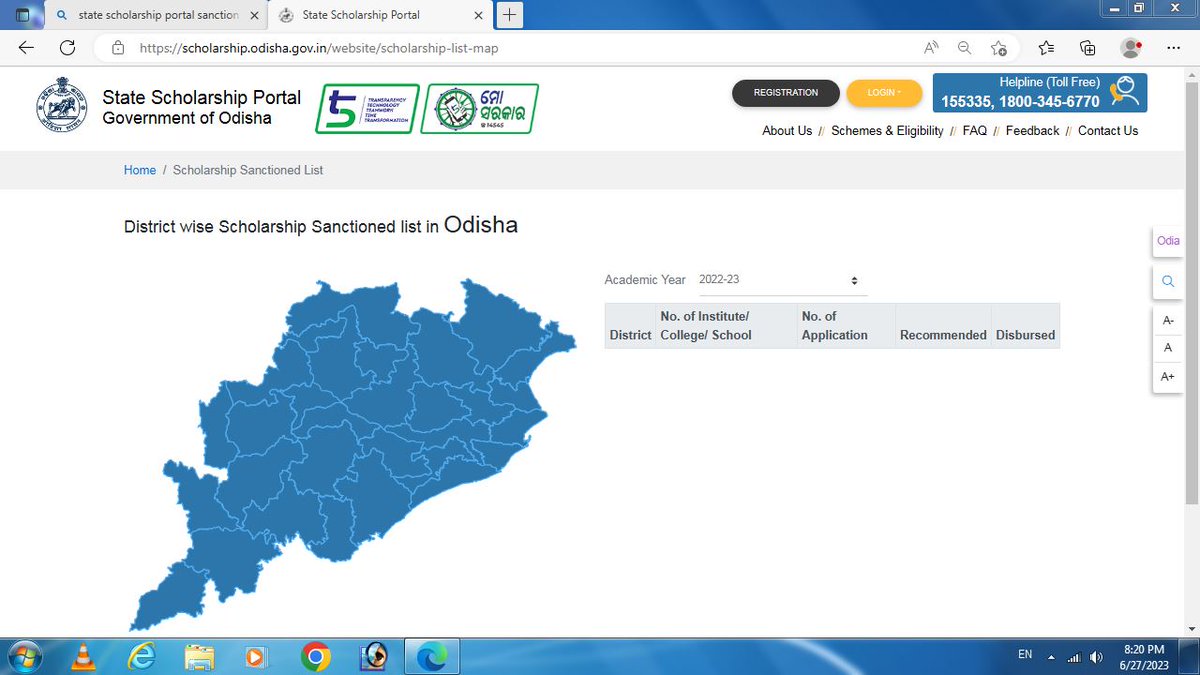The width and height of the screenshot is (1200, 675).
Task: Open the Collections icon
Action: pos(1088,47)
